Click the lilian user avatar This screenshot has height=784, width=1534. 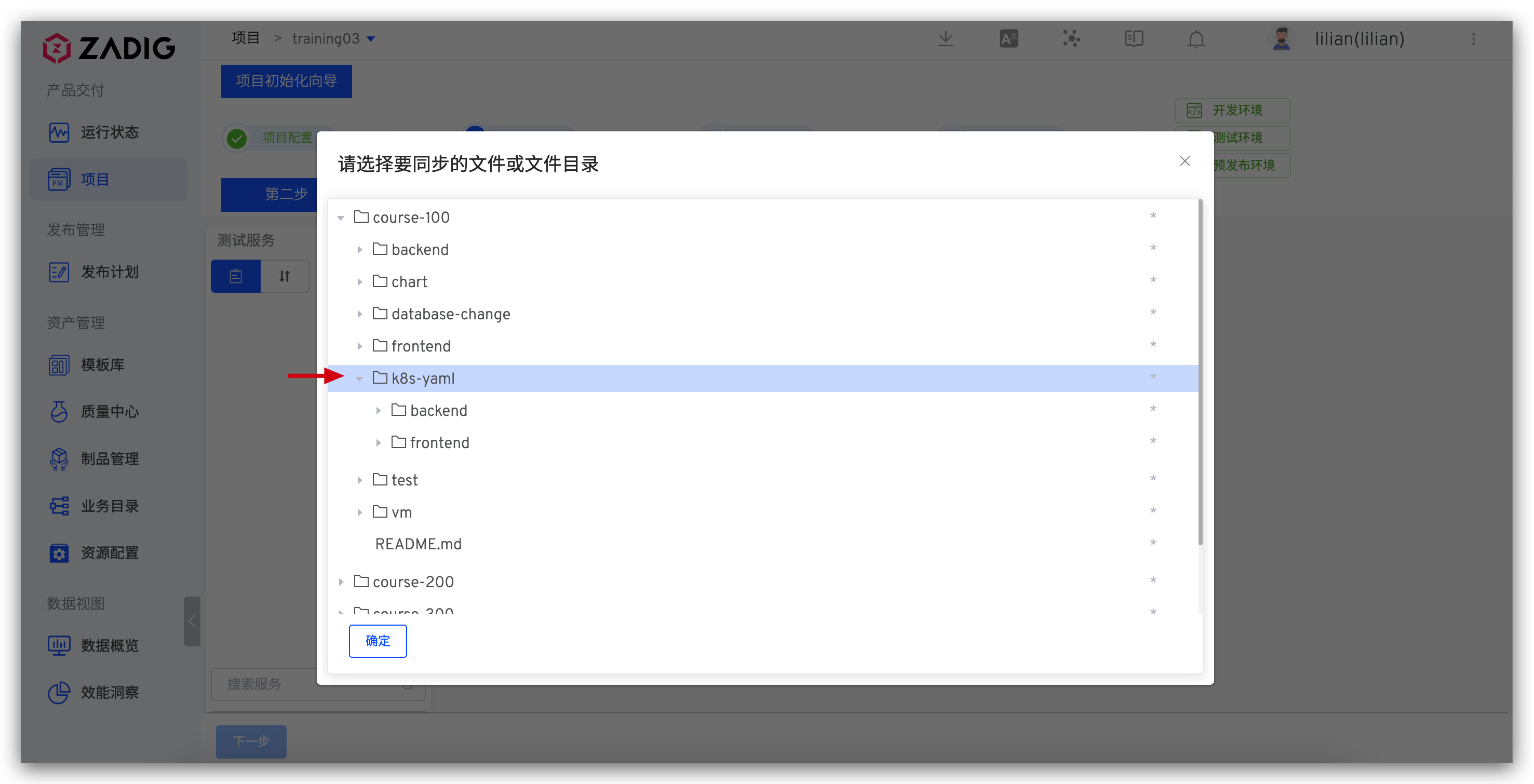[x=1281, y=39]
